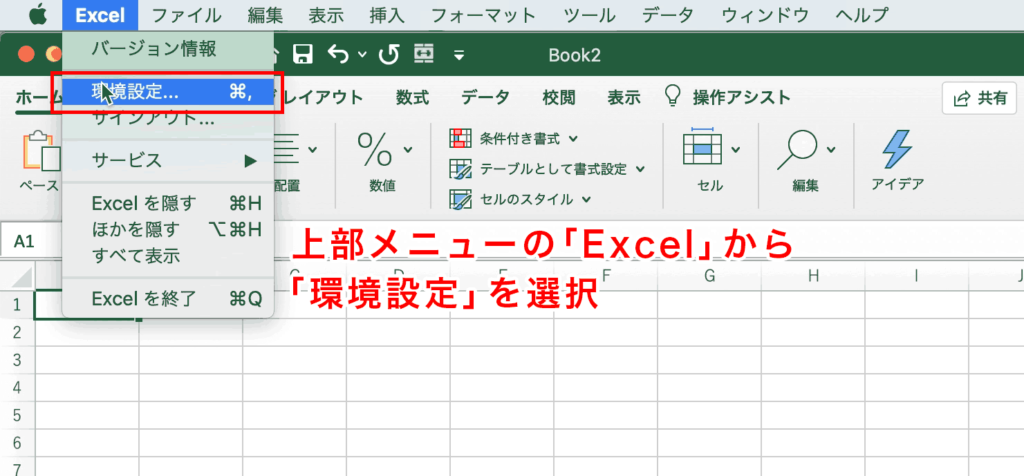Screen dimensions: 1024x476
Task: Select column G header
Action: pos(710,276)
